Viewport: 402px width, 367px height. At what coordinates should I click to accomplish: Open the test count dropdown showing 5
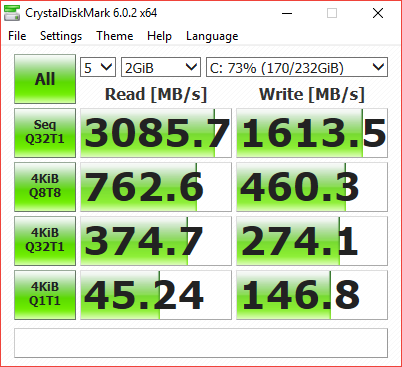click(98, 67)
